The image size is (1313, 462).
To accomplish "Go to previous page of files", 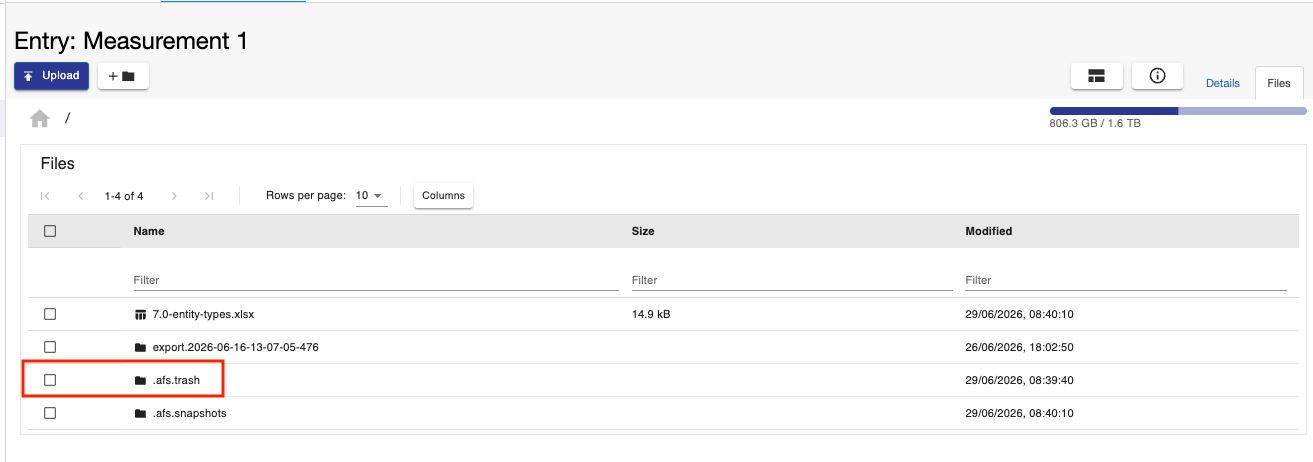I will pos(80,196).
